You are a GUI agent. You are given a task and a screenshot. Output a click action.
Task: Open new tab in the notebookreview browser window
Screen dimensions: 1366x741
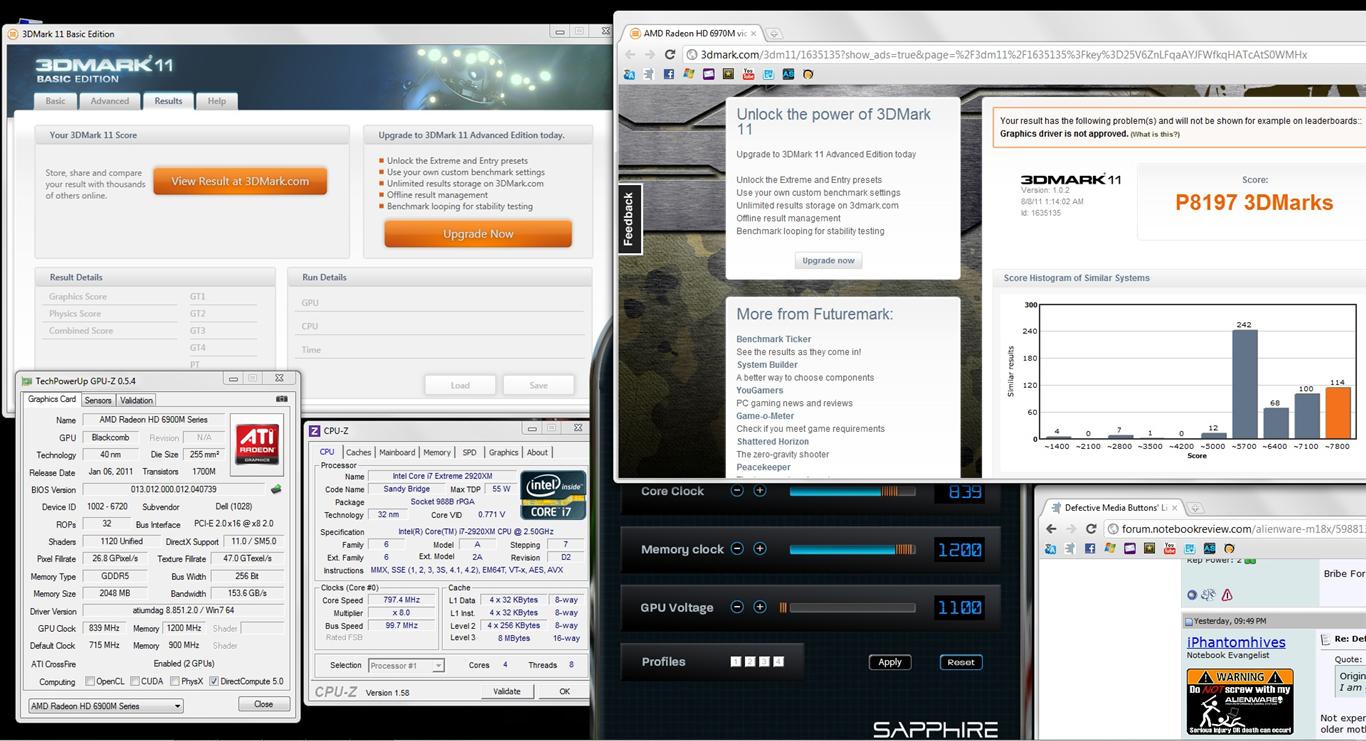(1194, 508)
